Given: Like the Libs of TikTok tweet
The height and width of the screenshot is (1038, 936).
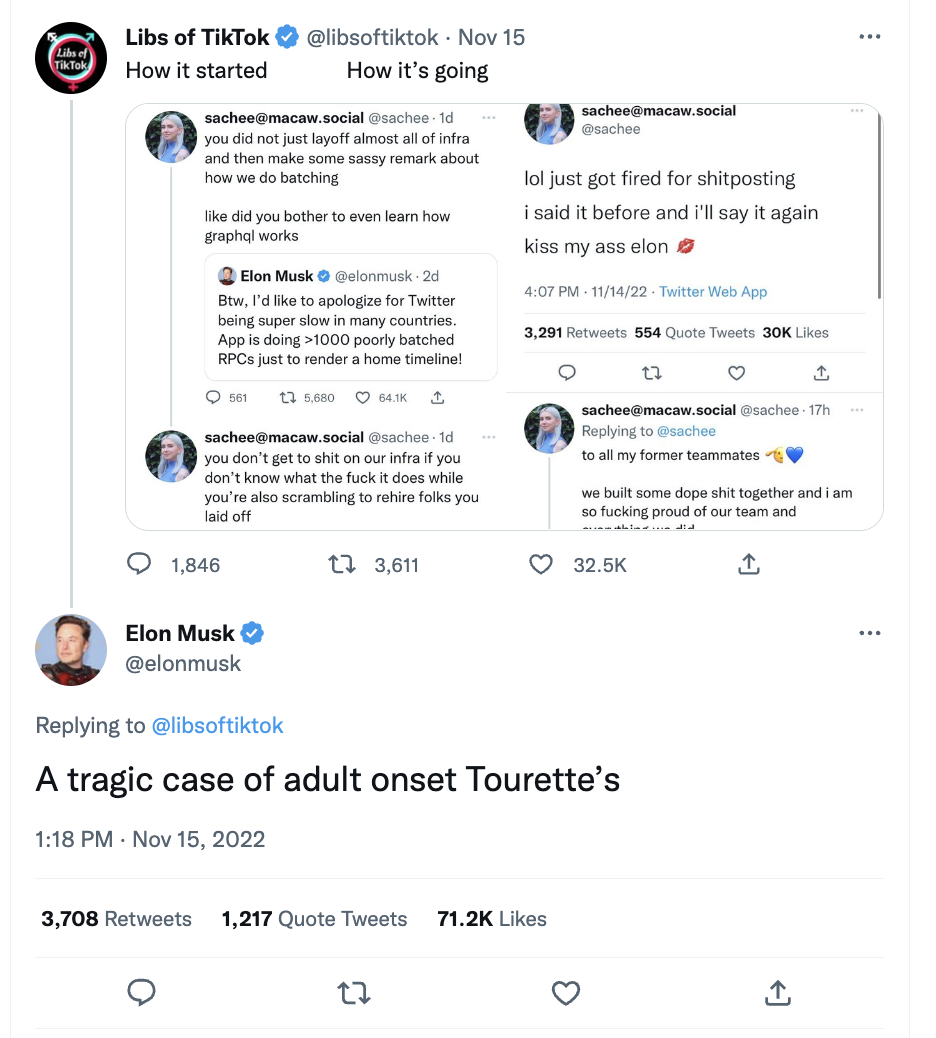Looking at the screenshot, I should point(541,565).
